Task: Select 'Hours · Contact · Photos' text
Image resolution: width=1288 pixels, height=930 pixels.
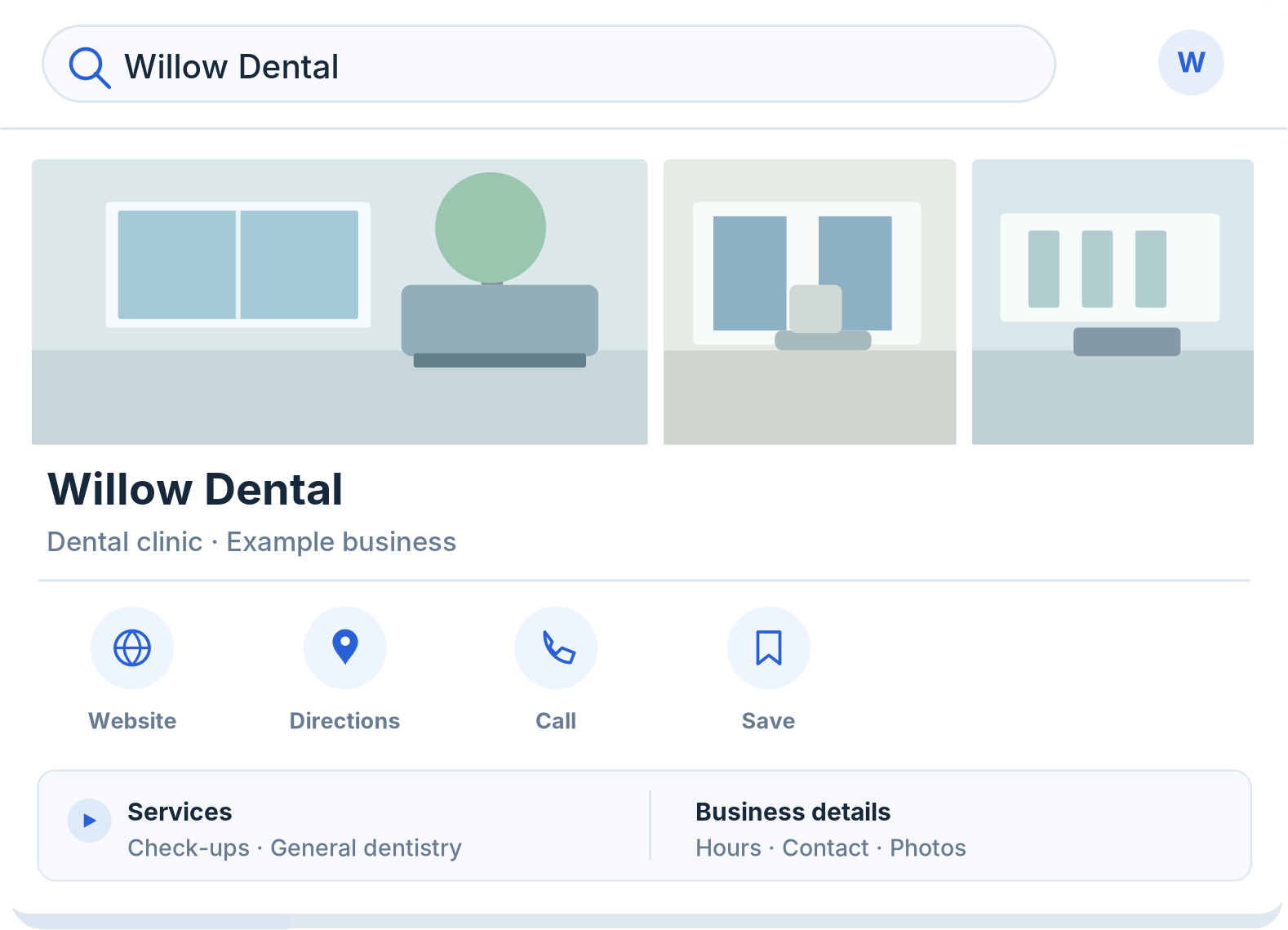Action: (831, 848)
